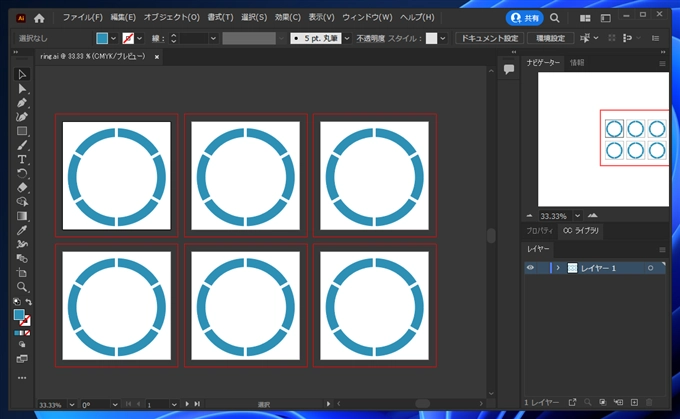The height and width of the screenshot is (419, 680).
Task: Delete selected layer trash icon
Action: pos(649,402)
